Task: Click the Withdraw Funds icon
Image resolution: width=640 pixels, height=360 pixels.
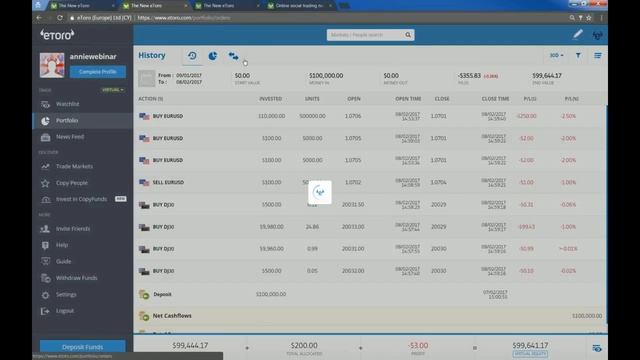Action: coord(45,278)
